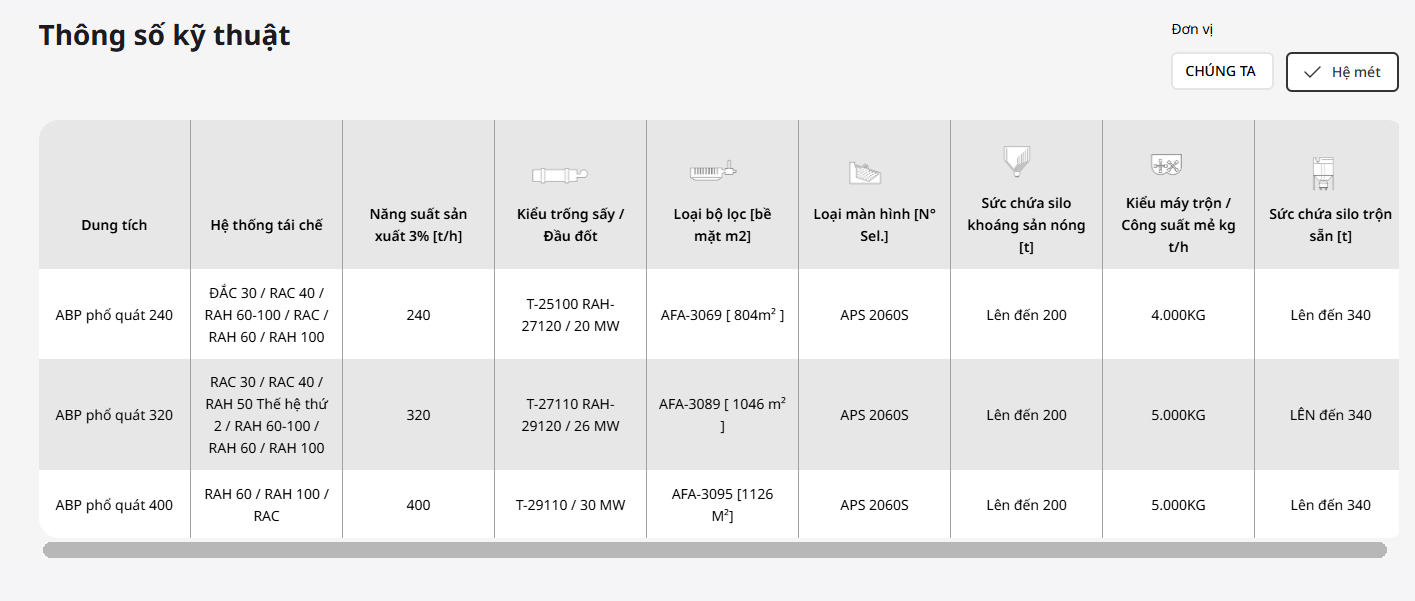
Task: Click the horizontal table scrollbar
Action: click(714, 550)
